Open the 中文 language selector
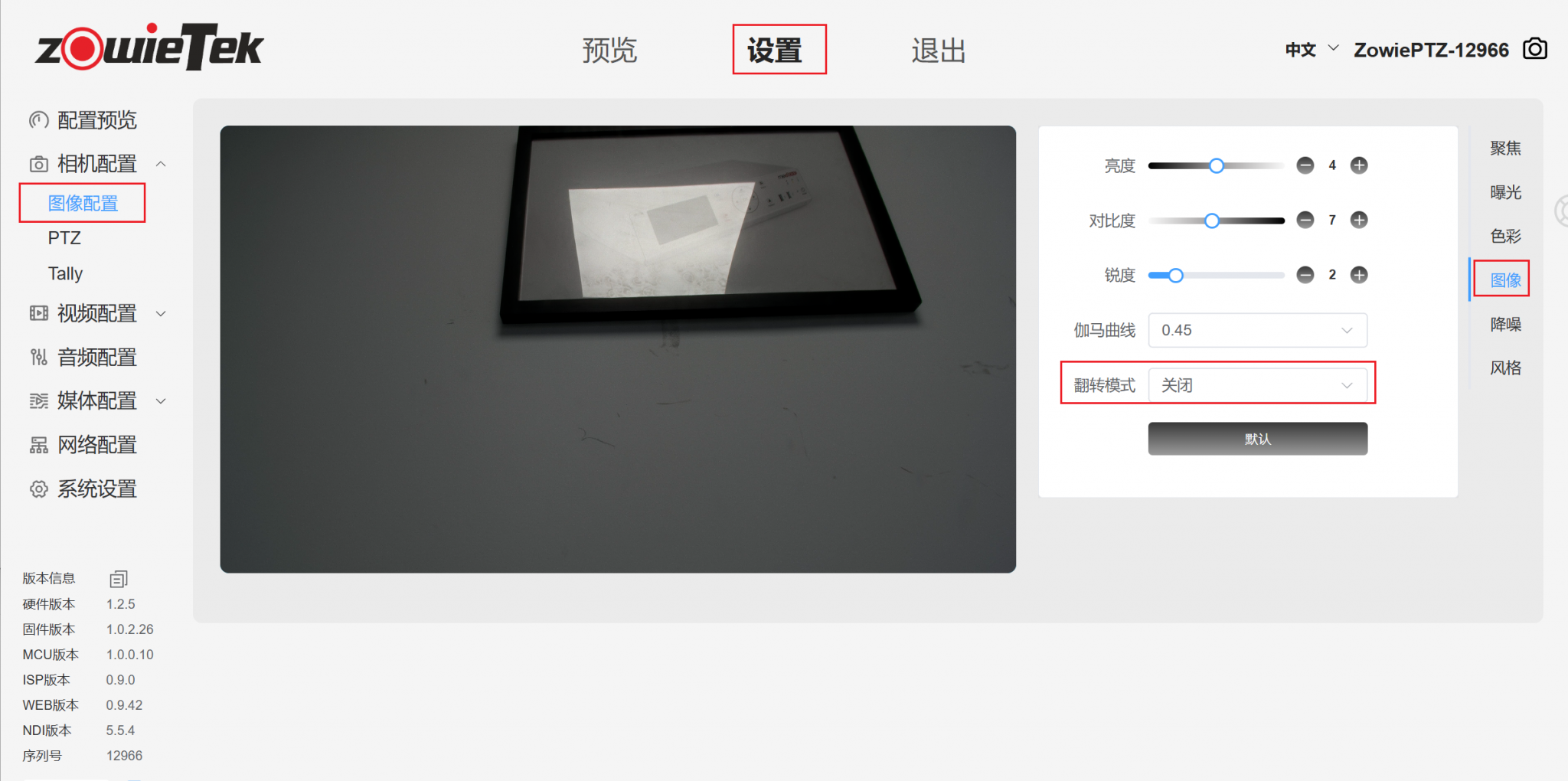The image size is (1568, 781). point(1312,50)
